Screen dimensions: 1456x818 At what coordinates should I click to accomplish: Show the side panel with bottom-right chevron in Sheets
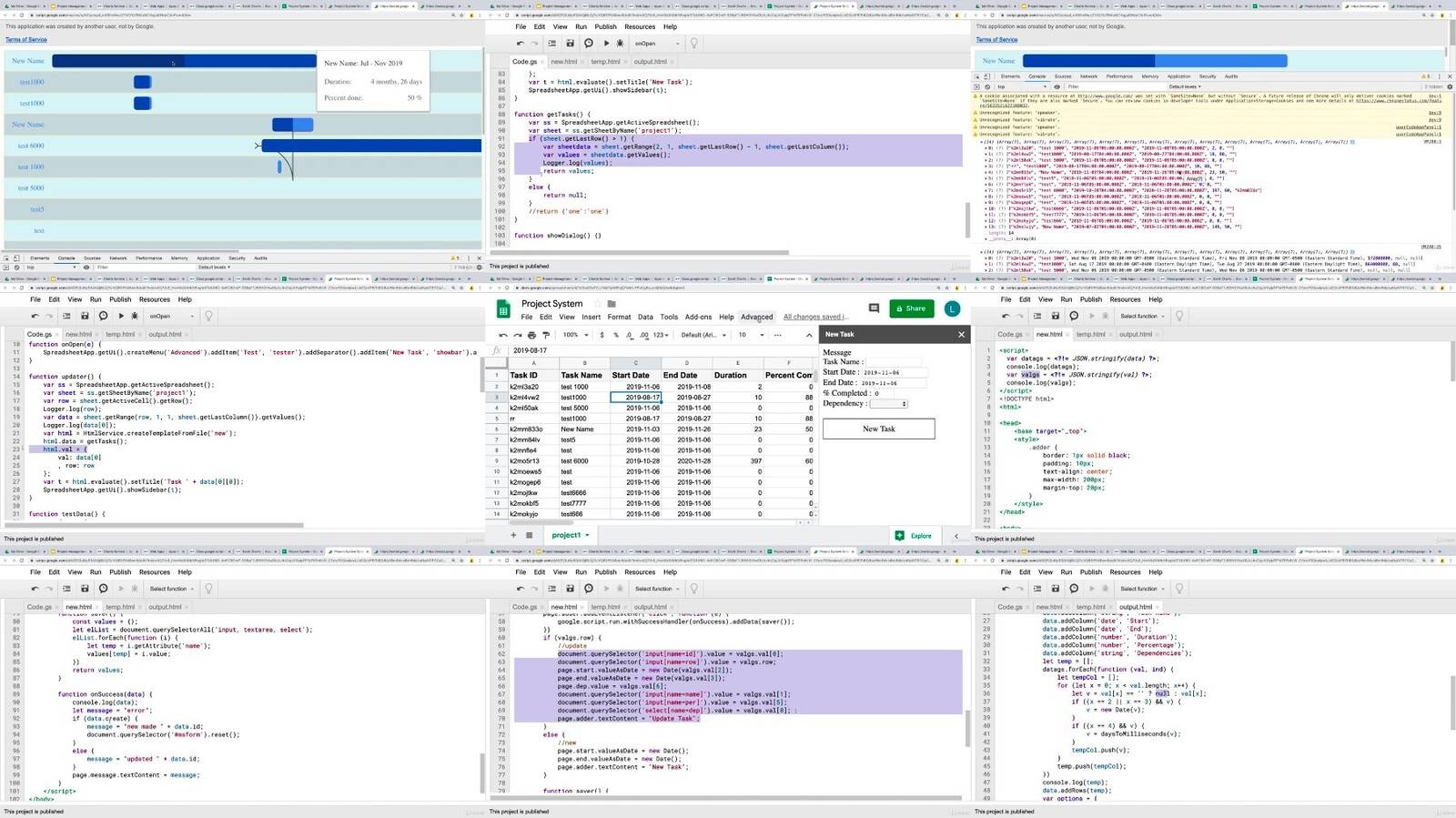[956, 536]
